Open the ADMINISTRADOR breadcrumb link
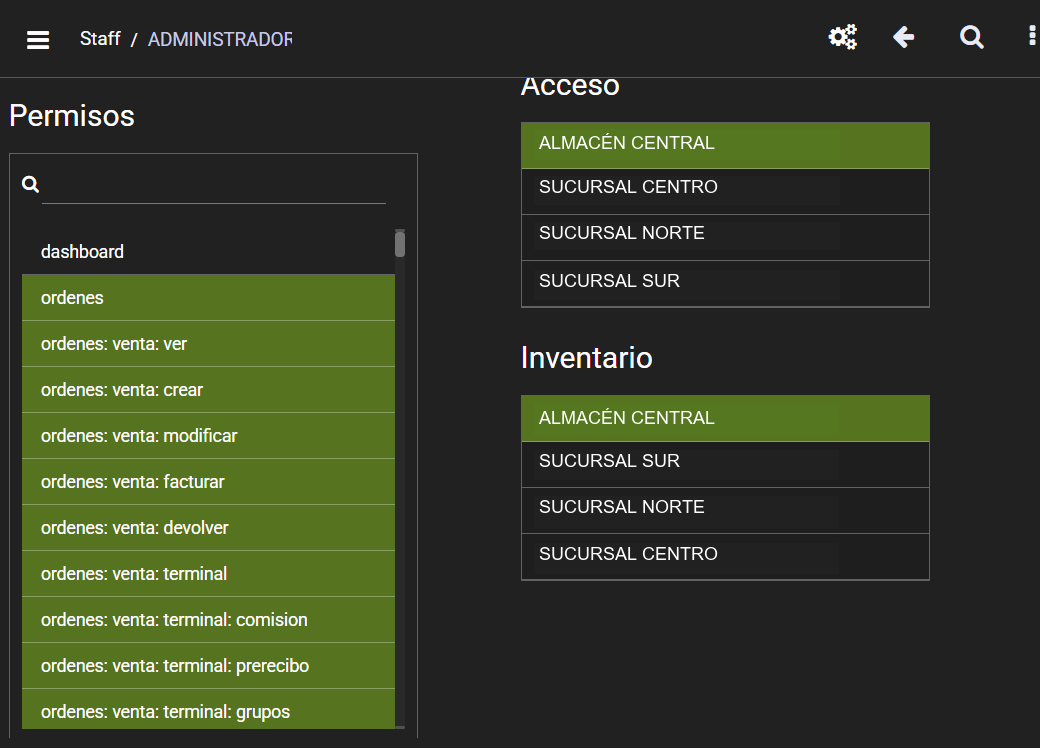 [x=220, y=39]
